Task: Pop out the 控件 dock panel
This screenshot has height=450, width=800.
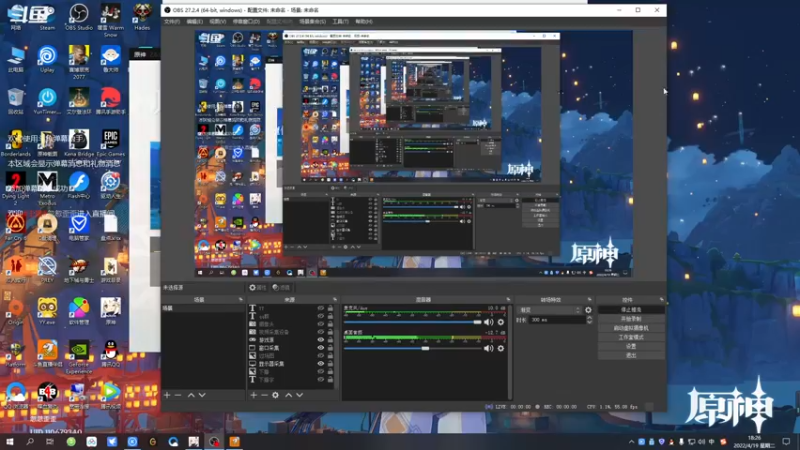Action: pyautogui.click(x=661, y=299)
